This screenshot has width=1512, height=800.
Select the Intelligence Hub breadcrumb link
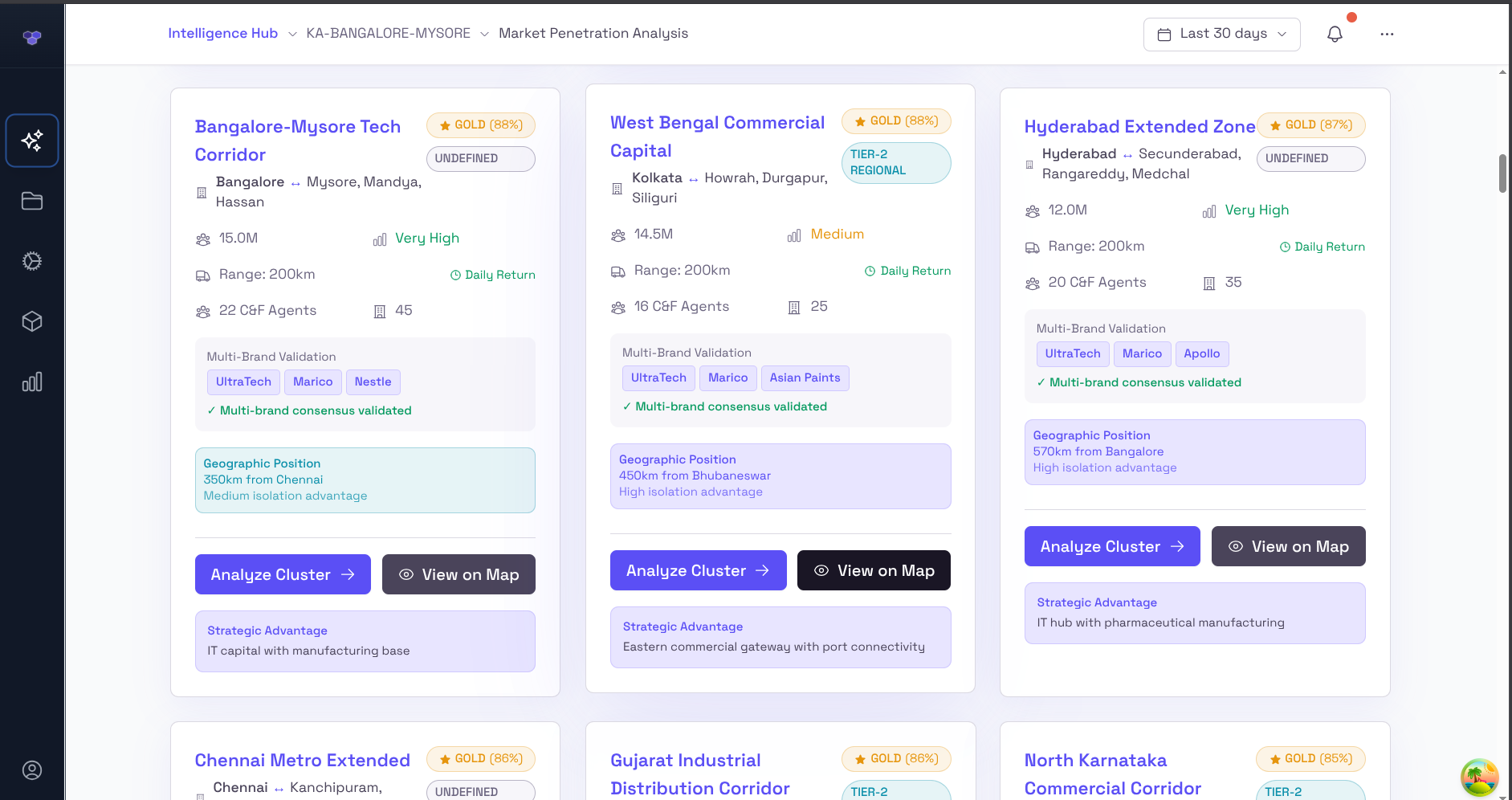pyautogui.click(x=222, y=33)
